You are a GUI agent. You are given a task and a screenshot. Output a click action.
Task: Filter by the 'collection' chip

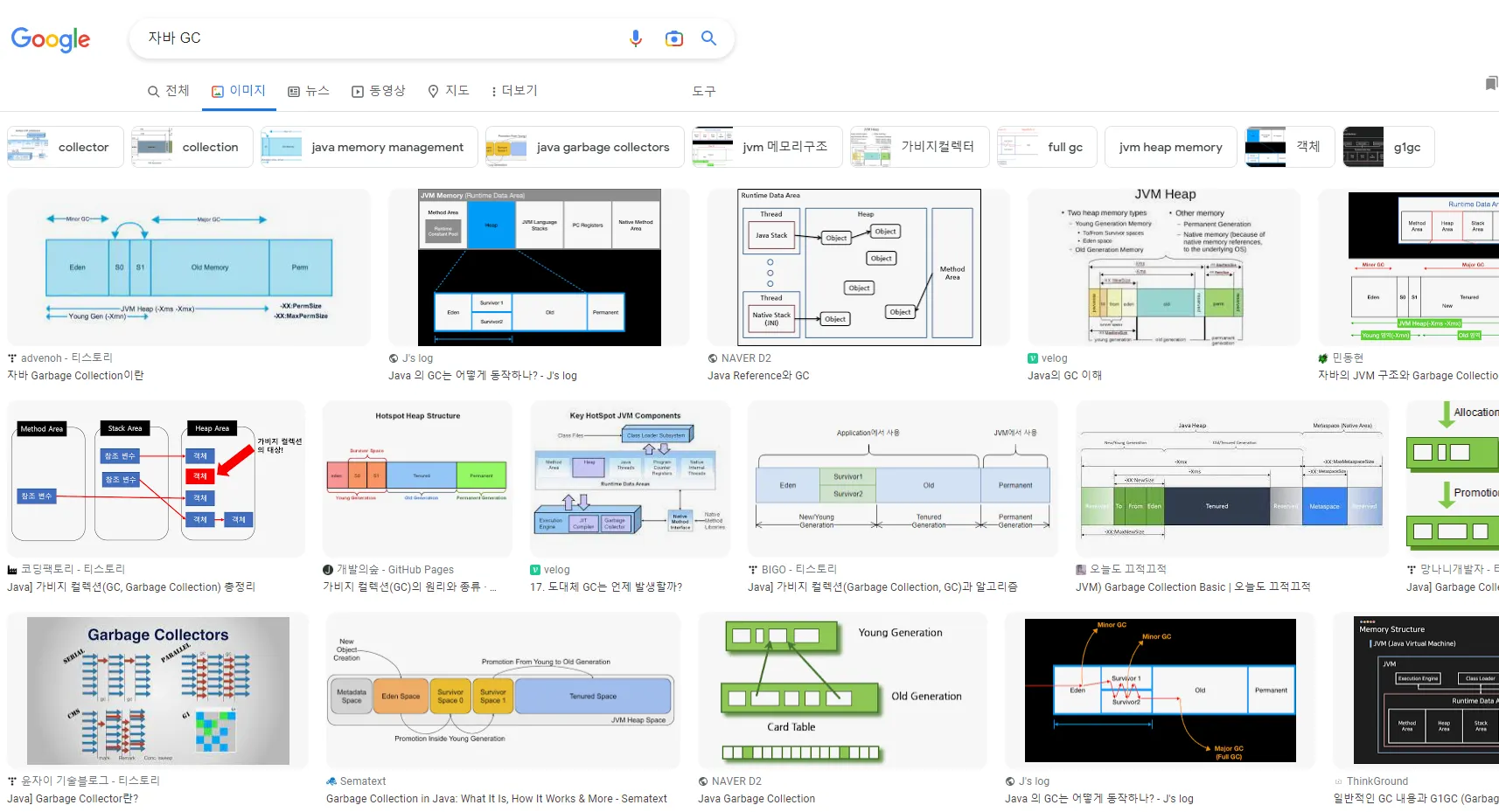coord(192,147)
